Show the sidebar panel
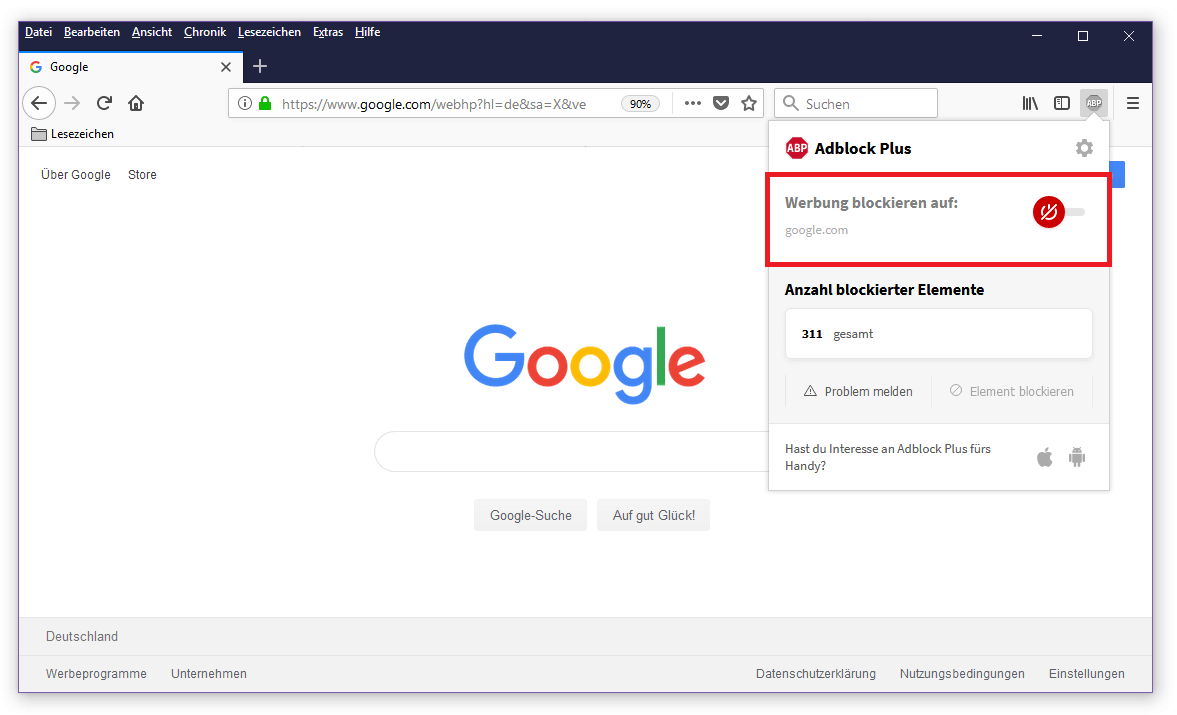This screenshot has height=715, width=1177. [x=1062, y=103]
